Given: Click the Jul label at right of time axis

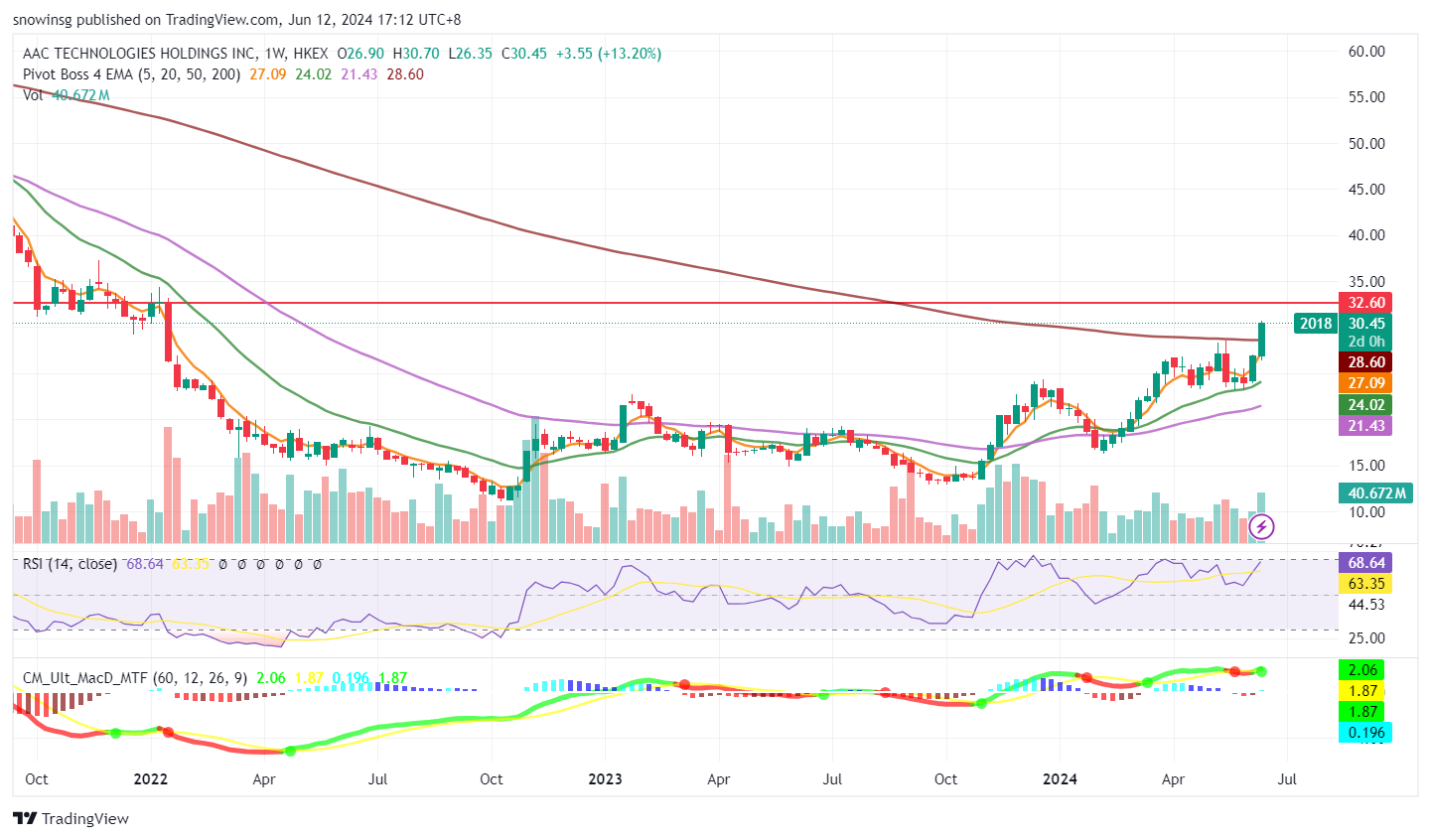Looking at the screenshot, I should tap(1287, 779).
